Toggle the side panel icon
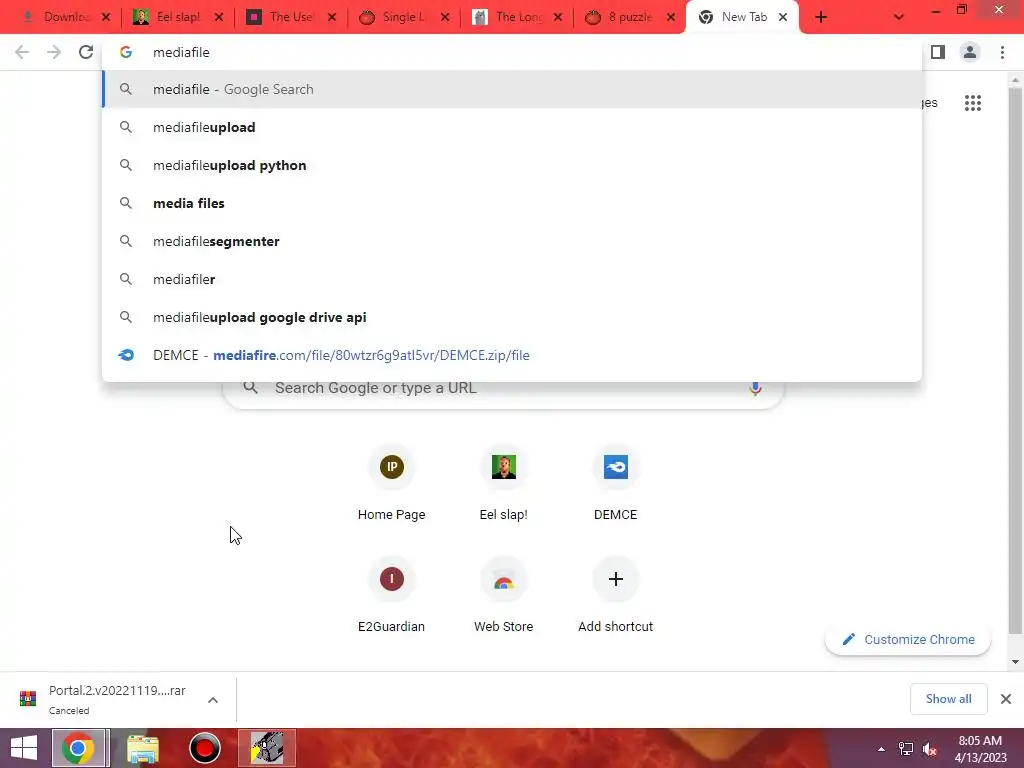The height and width of the screenshot is (768, 1024). click(x=938, y=52)
